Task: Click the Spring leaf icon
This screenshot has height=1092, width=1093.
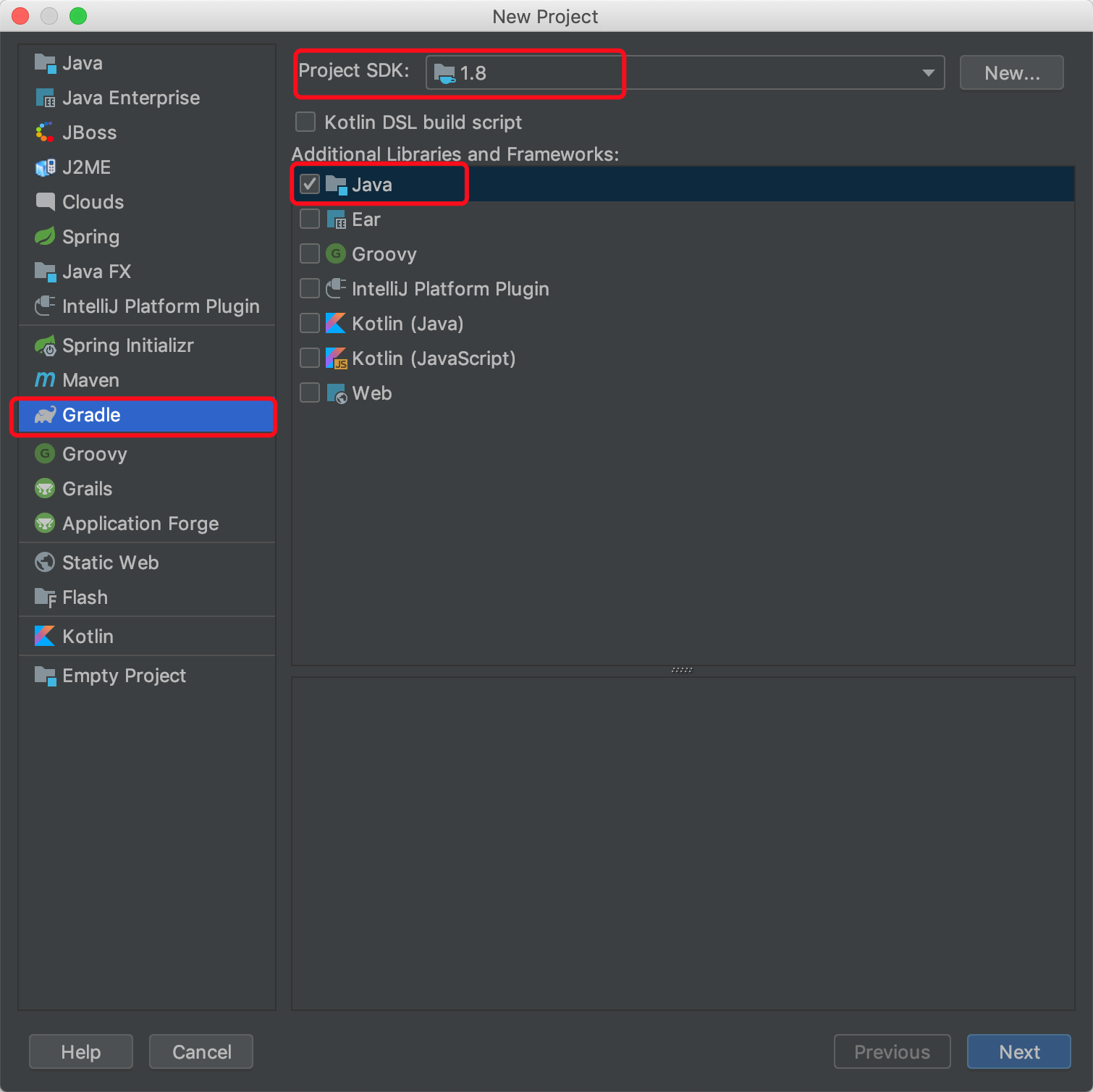Action: point(45,237)
